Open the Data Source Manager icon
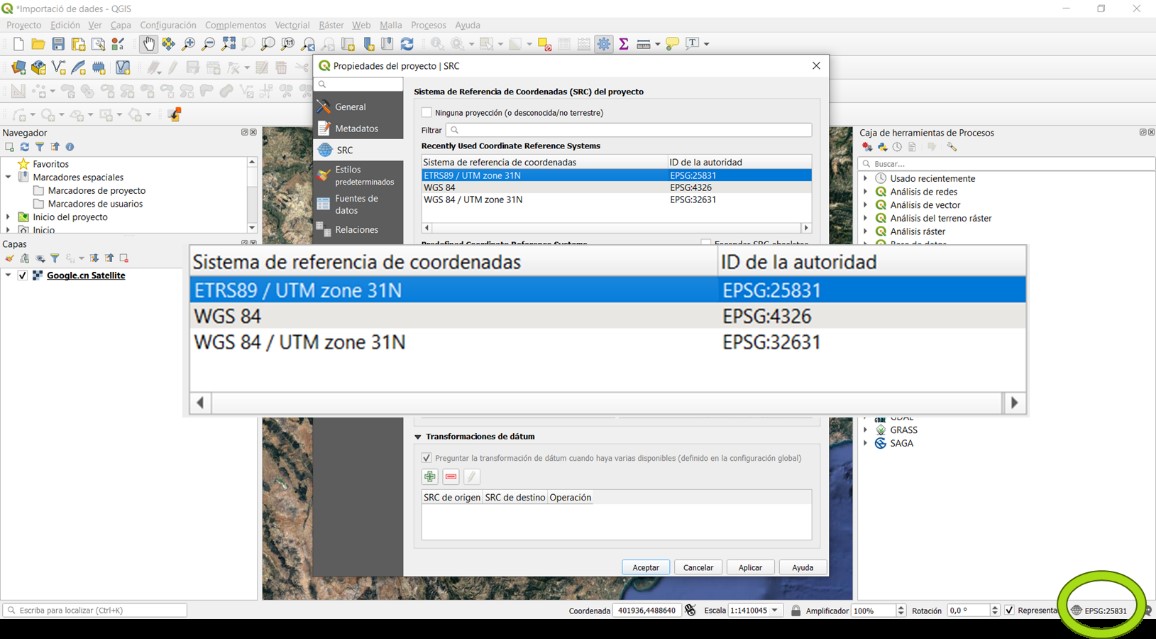Image resolution: width=1156 pixels, height=639 pixels. tap(18, 69)
